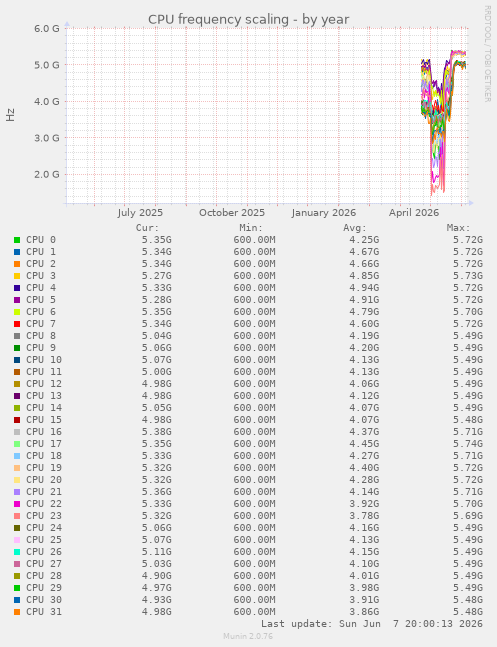Click the 'Min:' column header

[251, 228]
